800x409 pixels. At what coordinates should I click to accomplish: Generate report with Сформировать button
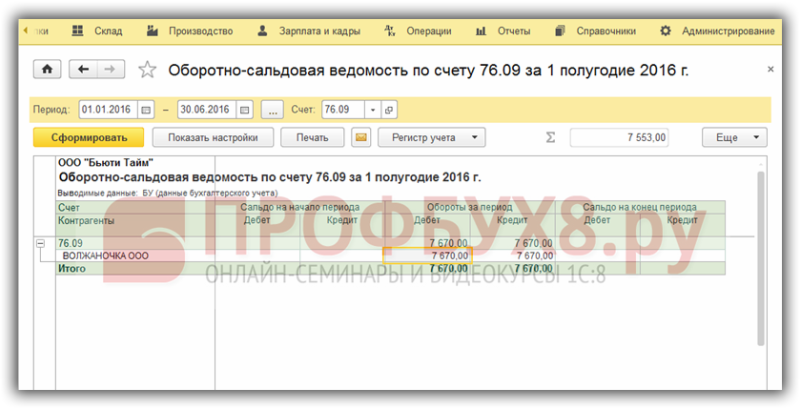(89, 137)
